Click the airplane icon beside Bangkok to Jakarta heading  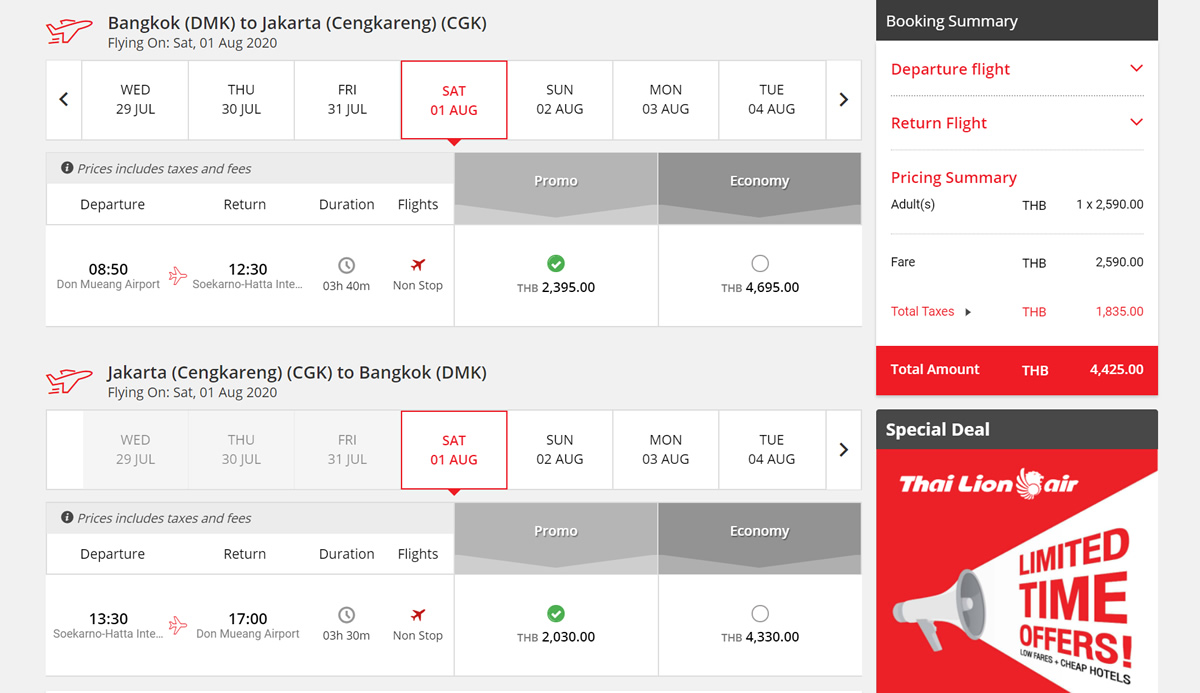69,31
